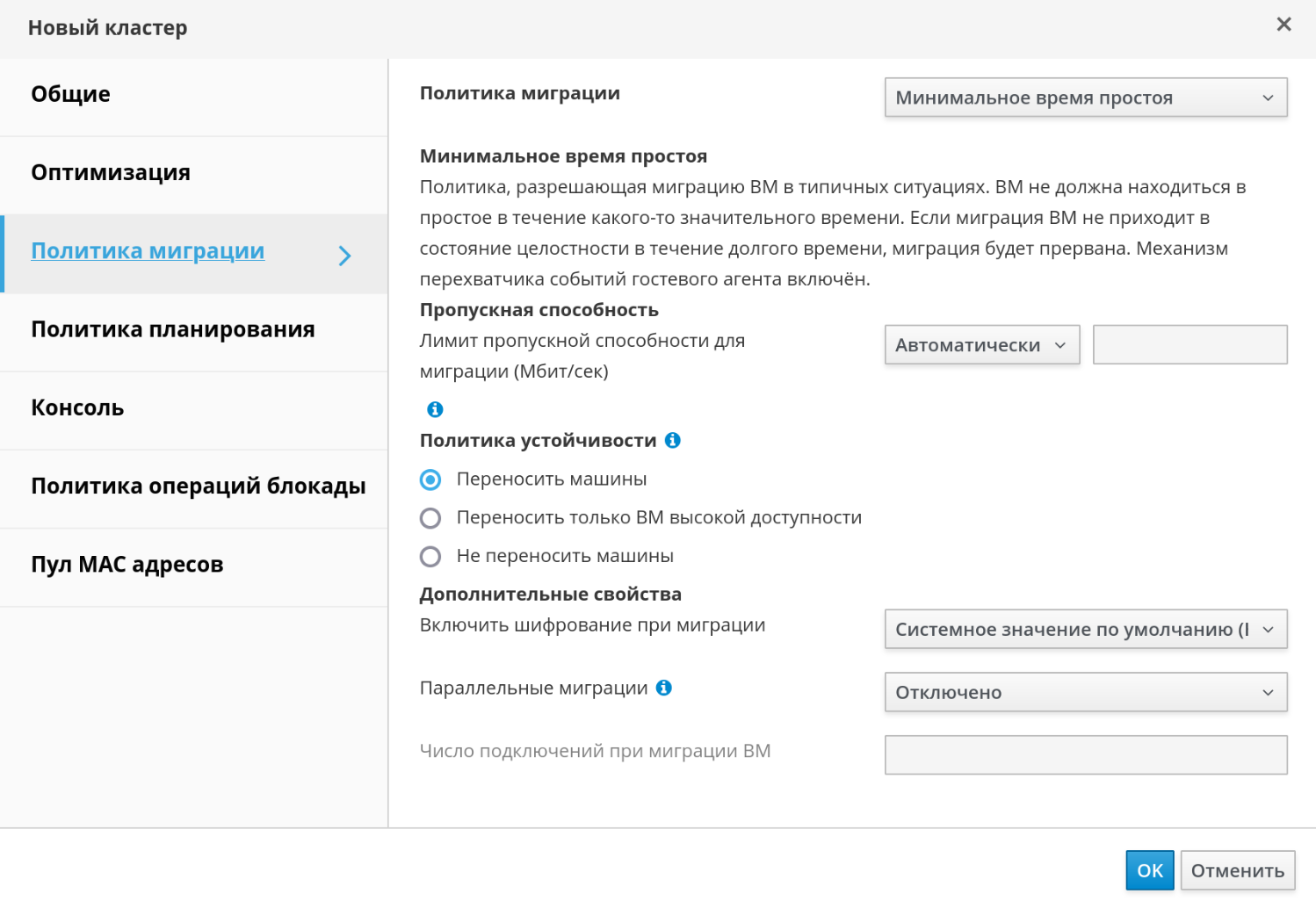Switch to Общие tab
The height and width of the screenshot is (916, 1316).
point(71,94)
